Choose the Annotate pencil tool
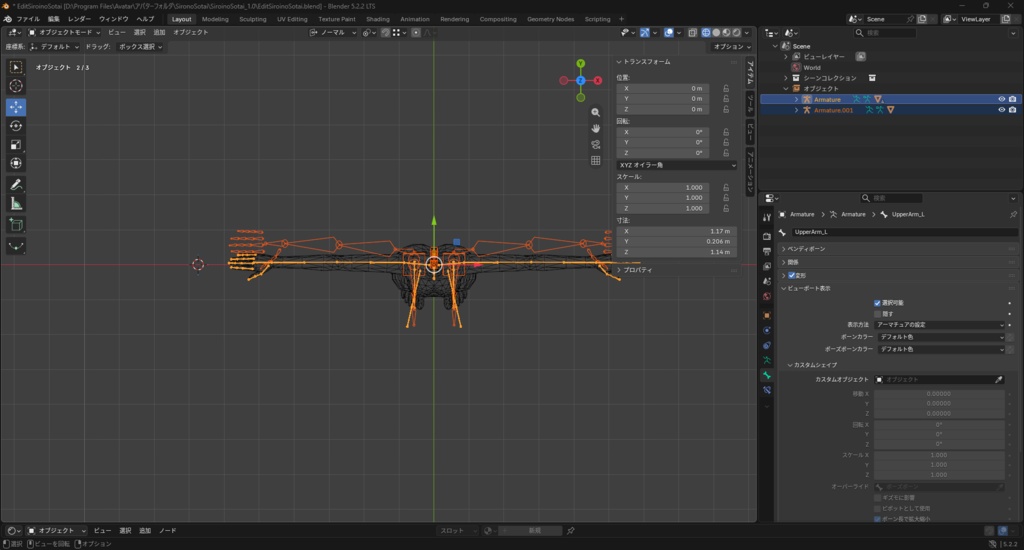 pos(16,185)
